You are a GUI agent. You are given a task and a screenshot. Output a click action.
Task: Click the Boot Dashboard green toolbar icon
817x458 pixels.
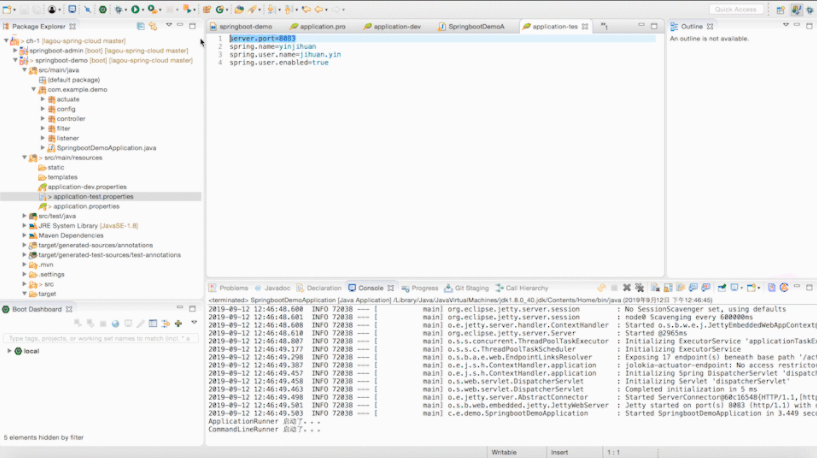(103, 9)
